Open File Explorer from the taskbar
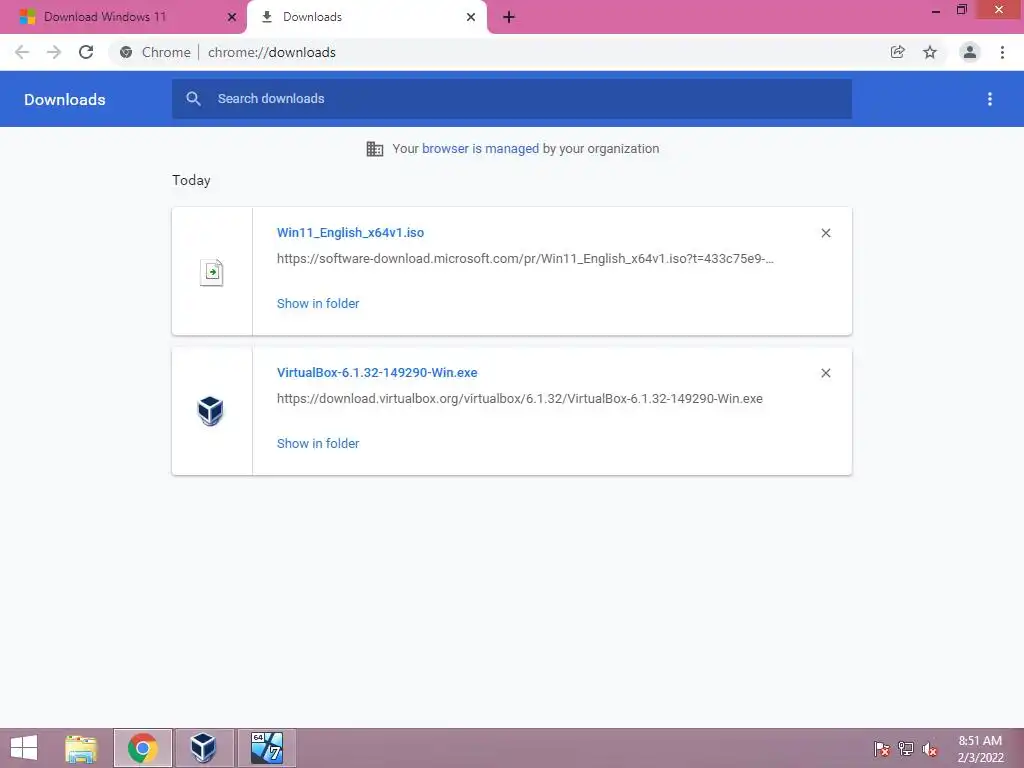The height and width of the screenshot is (768, 1024). point(81,748)
